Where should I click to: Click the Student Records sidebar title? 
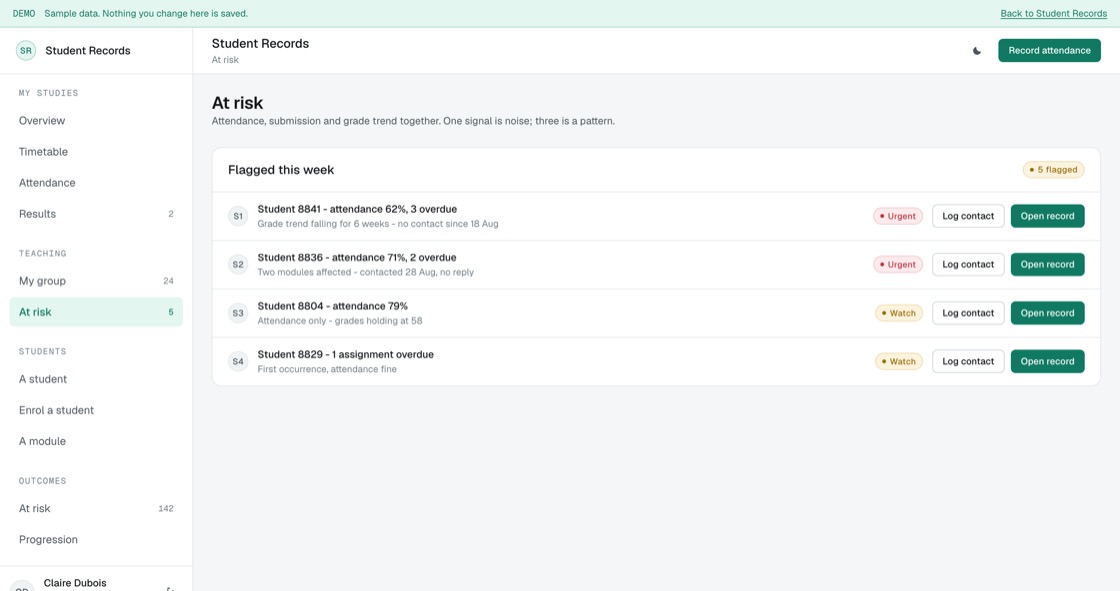pos(88,51)
